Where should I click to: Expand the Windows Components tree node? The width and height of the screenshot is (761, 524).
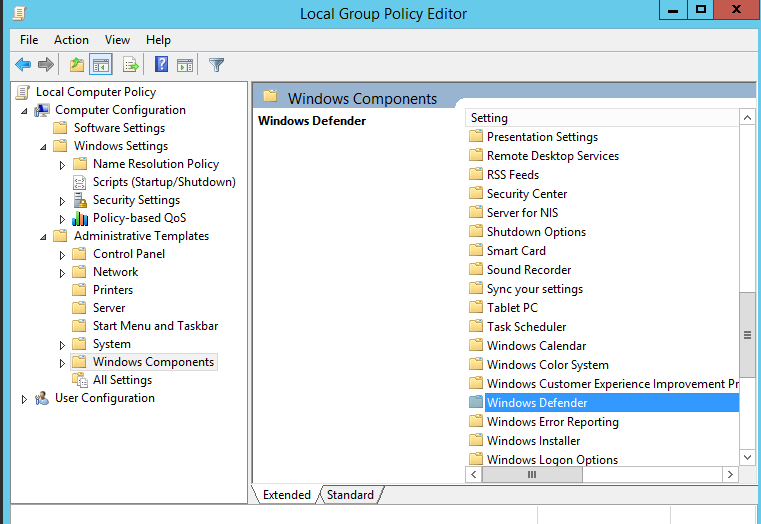coord(62,363)
